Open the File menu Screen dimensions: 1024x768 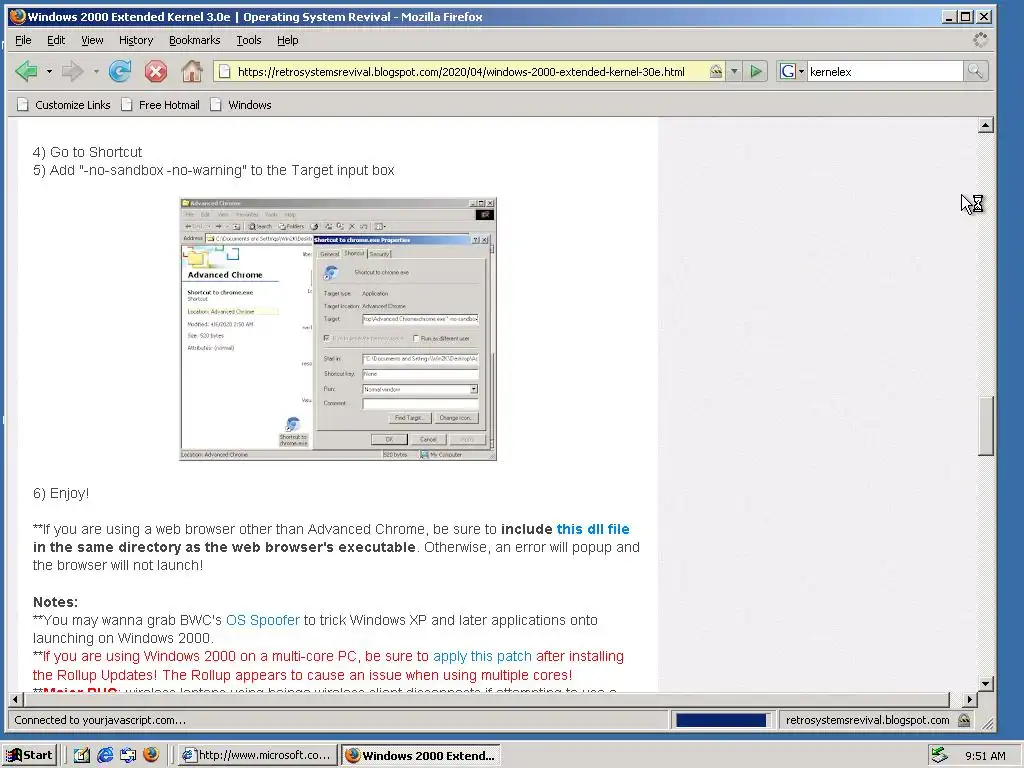point(23,40)
